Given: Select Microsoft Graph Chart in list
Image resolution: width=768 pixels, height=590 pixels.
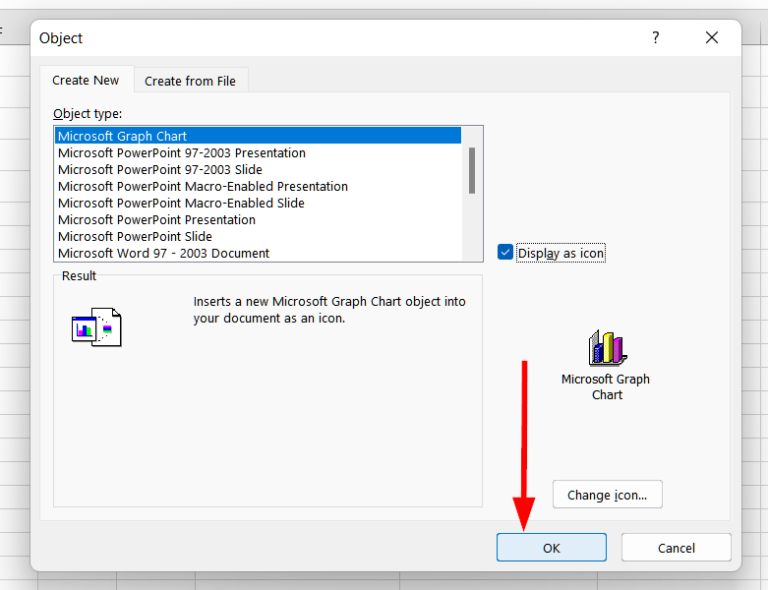Looking at the screenshot, I should 258,136.
